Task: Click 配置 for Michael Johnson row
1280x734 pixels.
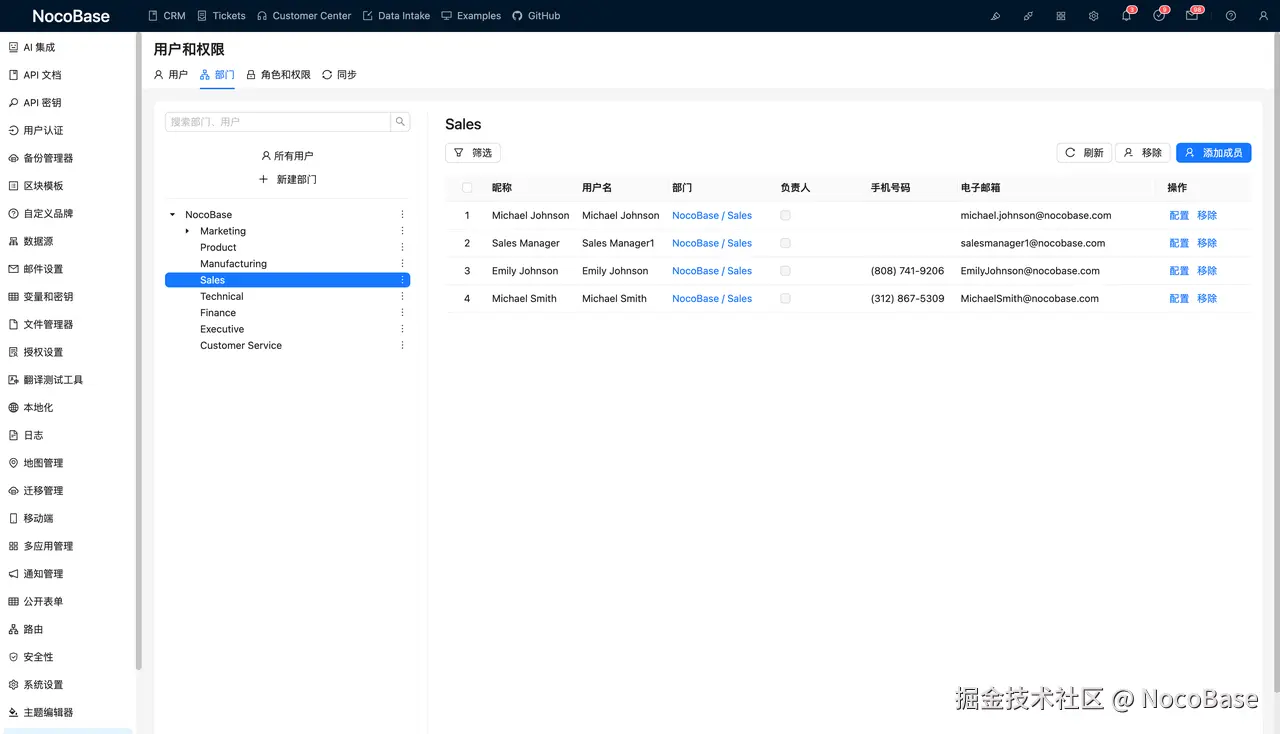Action: (x=1179, y=215)
